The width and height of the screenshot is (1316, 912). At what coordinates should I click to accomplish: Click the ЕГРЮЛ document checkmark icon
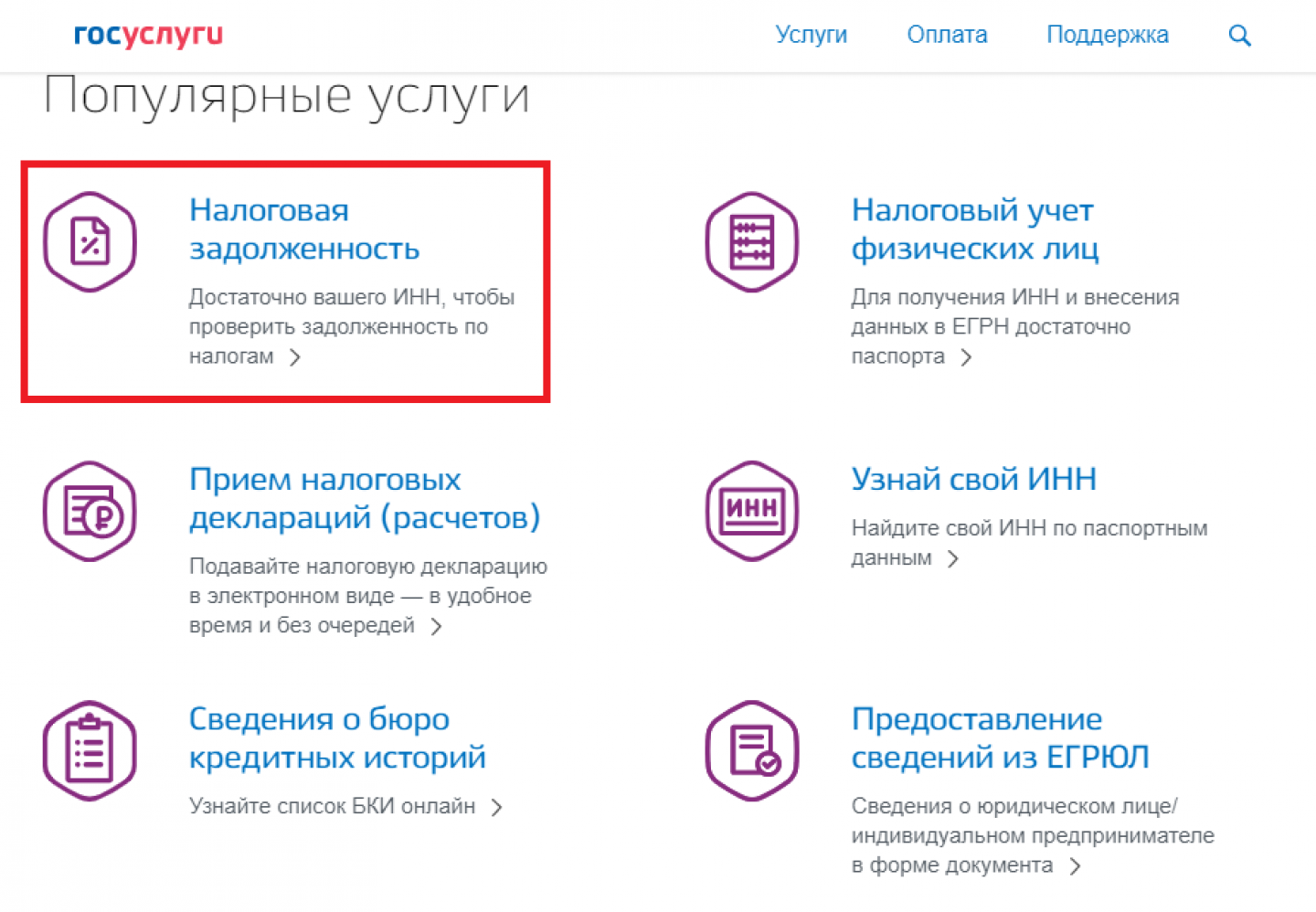pyautogui.click(x=751, y=751)
